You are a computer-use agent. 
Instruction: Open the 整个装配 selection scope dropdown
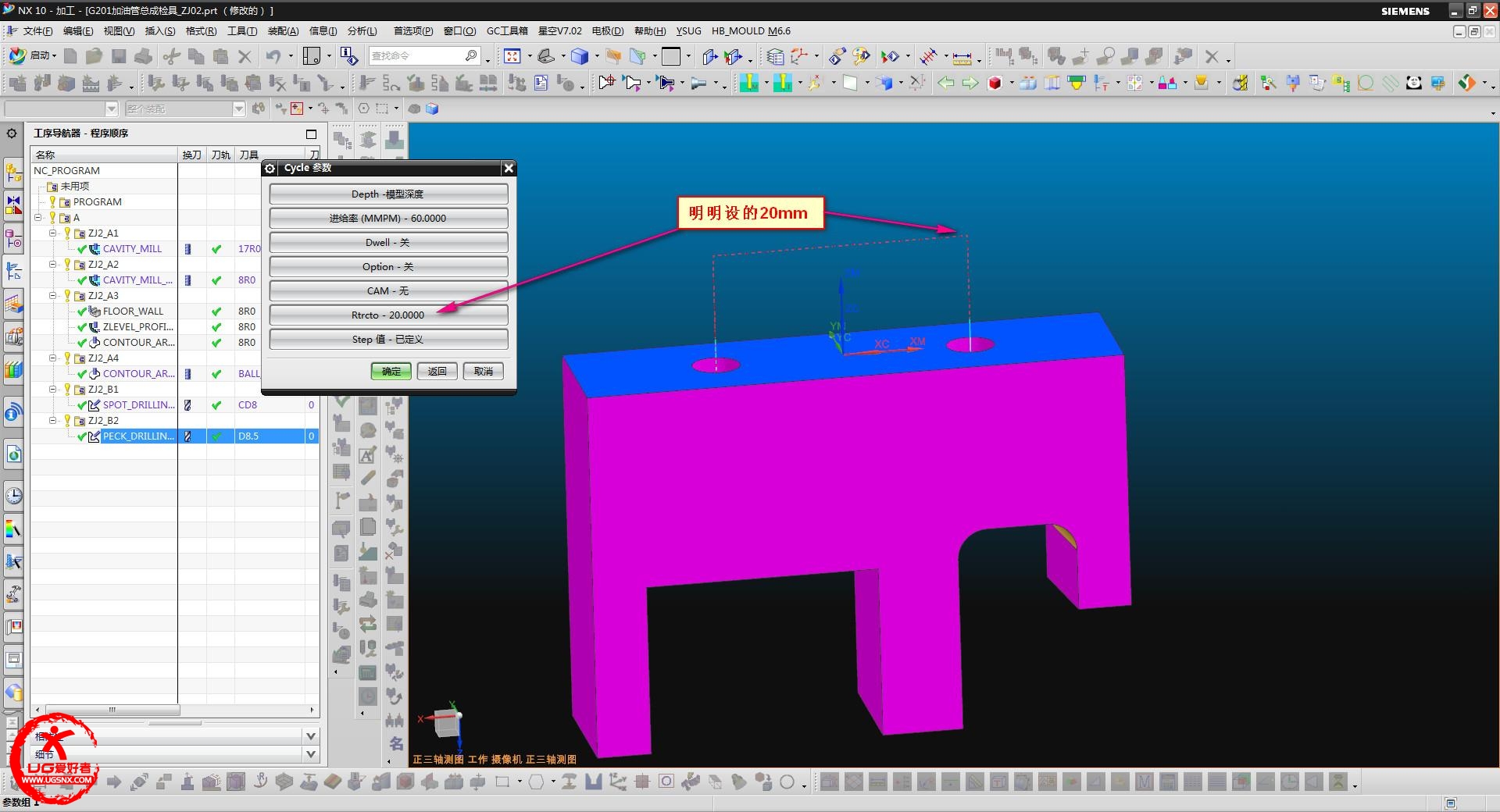tap(239, 109)
